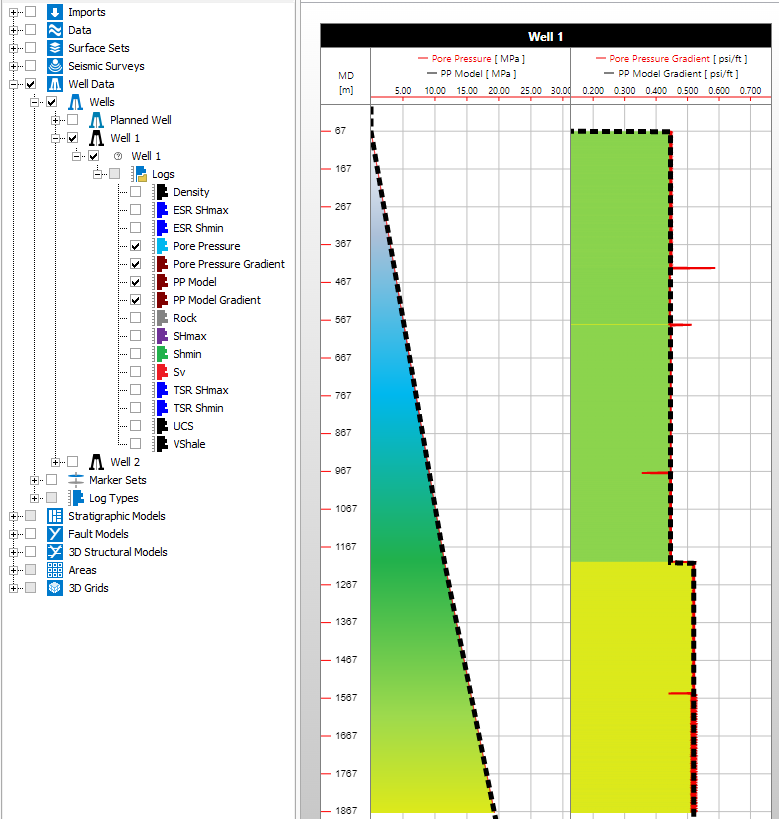Select the Log Types tree item
This screenshot has height=819, width=779.
[113, 498]
